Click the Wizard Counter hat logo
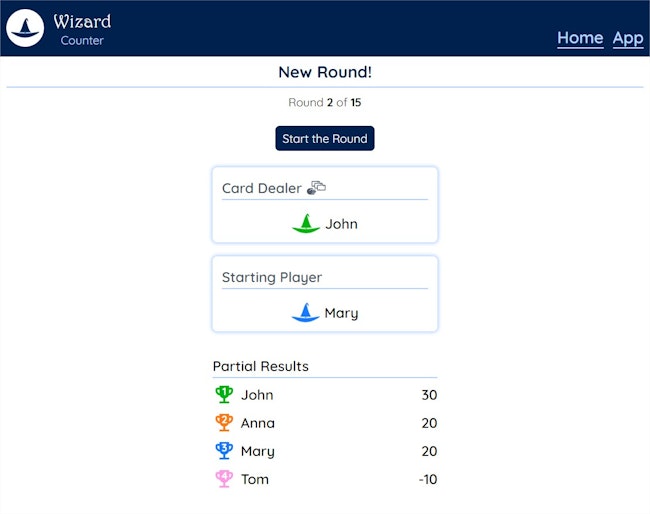 point(25,28)
